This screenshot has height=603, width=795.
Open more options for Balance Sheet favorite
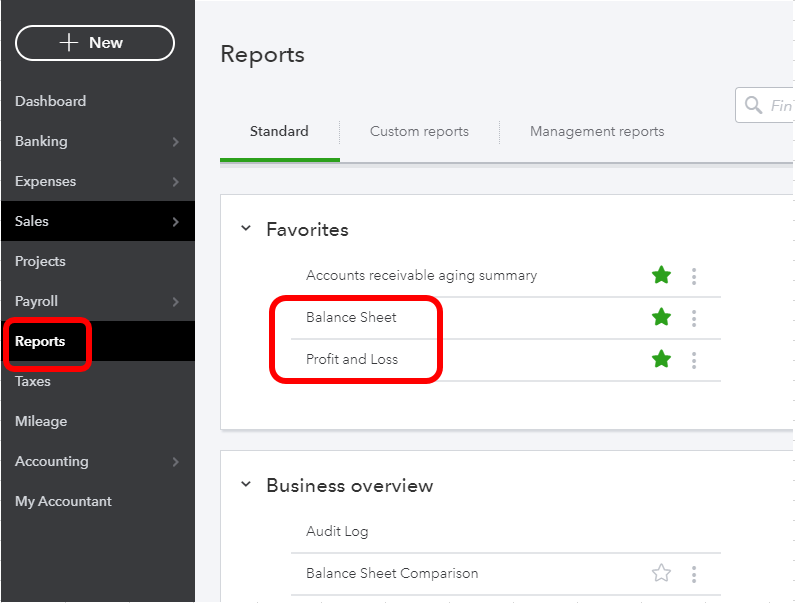click(x=694, y=318)
